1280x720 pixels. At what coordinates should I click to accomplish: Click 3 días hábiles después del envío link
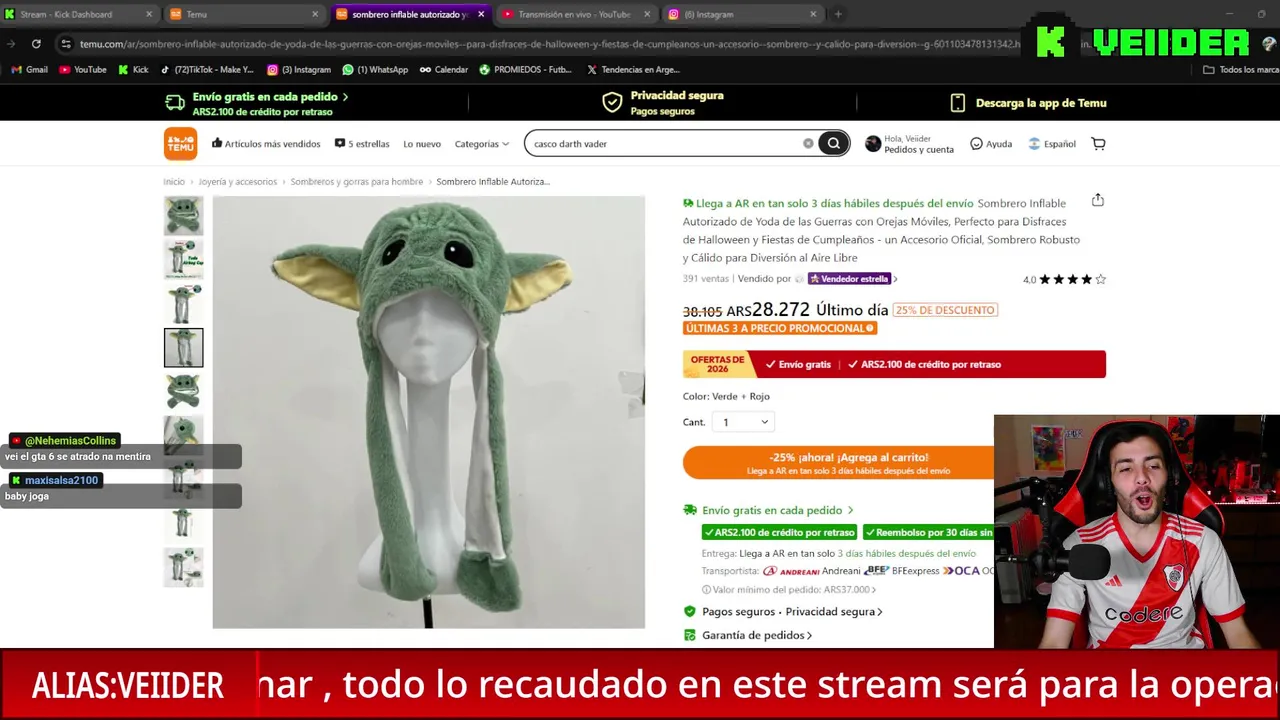pyautogui.click(x=906, y=554)
